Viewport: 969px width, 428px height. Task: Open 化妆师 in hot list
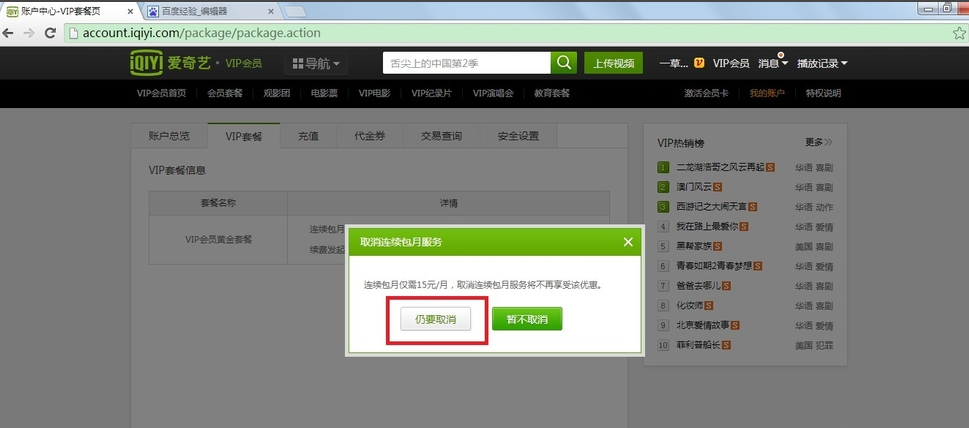coord(690,306)
